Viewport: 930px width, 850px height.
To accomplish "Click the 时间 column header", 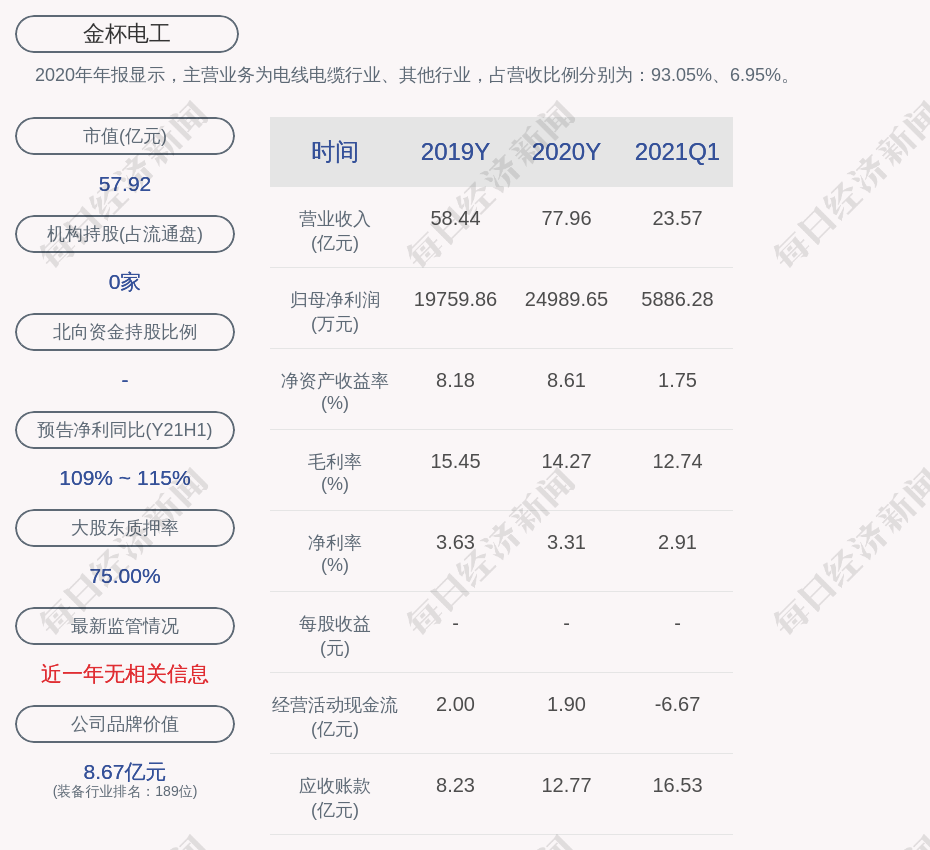I will (x=335, y=152).
